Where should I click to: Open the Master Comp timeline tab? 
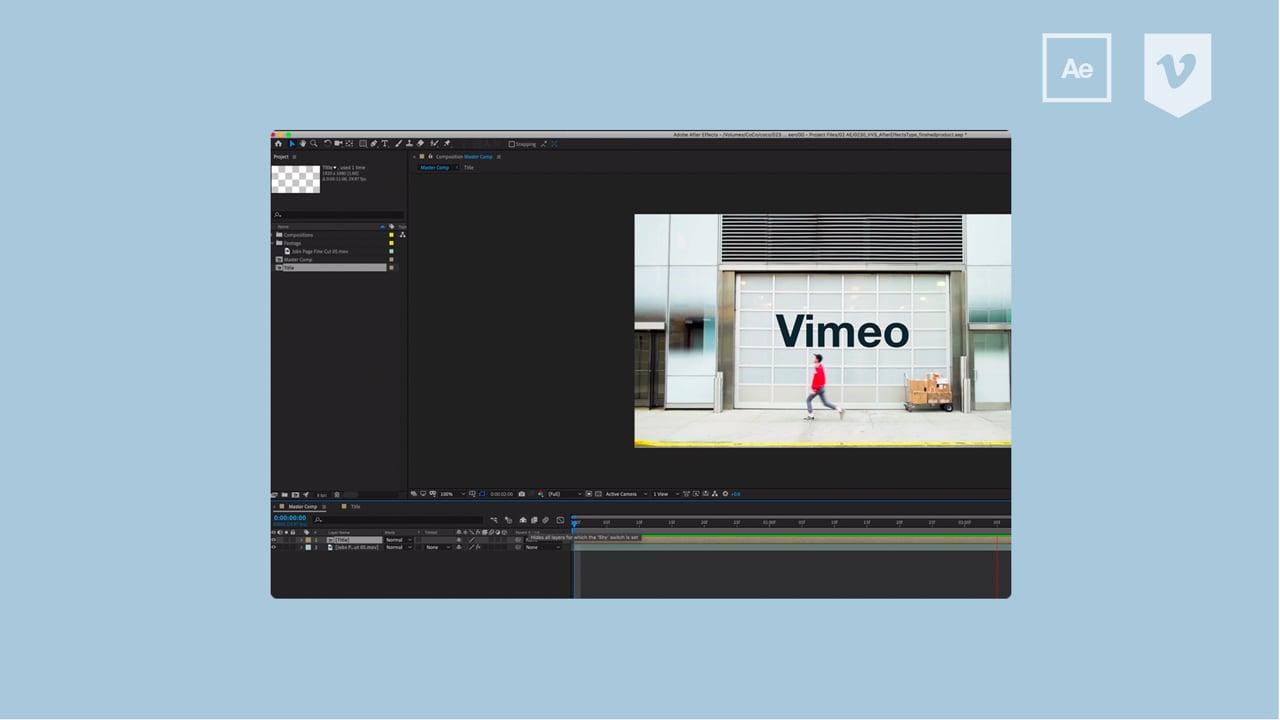pyautogui.click(x=303, y=507)
